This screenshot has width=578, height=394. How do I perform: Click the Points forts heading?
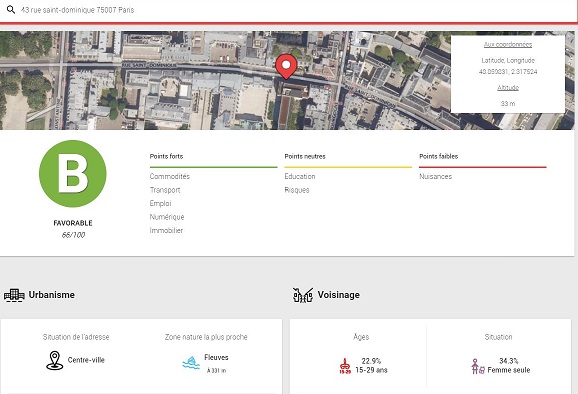click(x=166, y=156)
